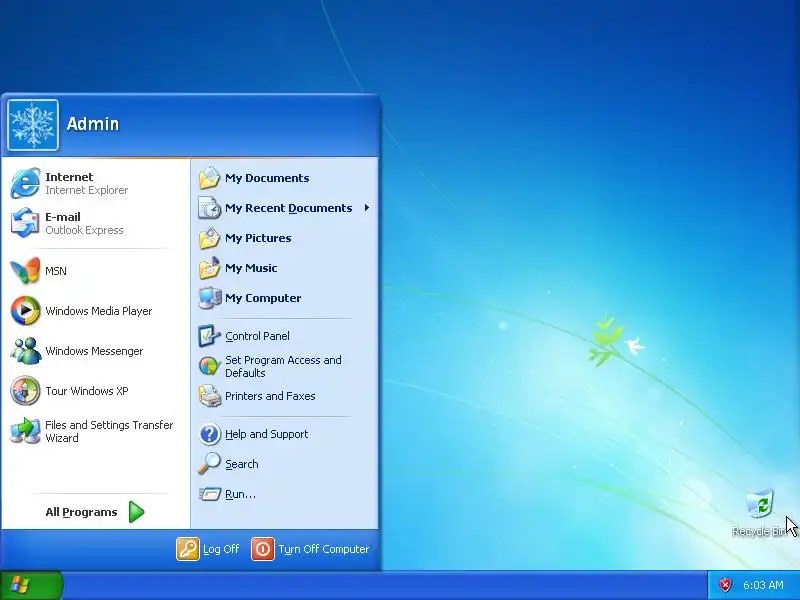Click the red Turn Off Computer icon
The image size is (800, 600).
(263, 549)
